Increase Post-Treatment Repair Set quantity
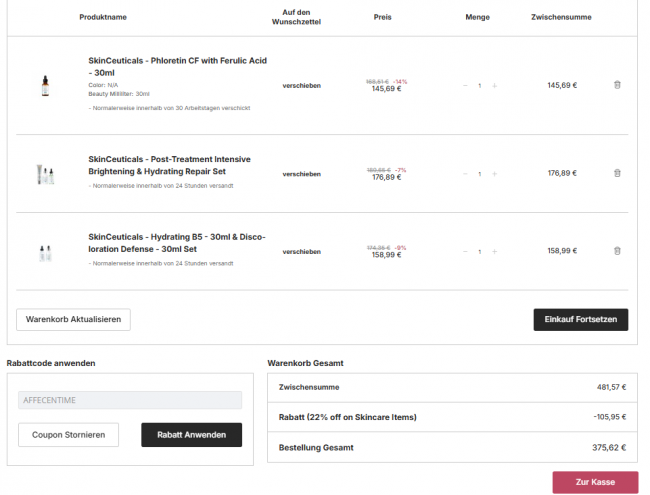 (x=494, y=173)
